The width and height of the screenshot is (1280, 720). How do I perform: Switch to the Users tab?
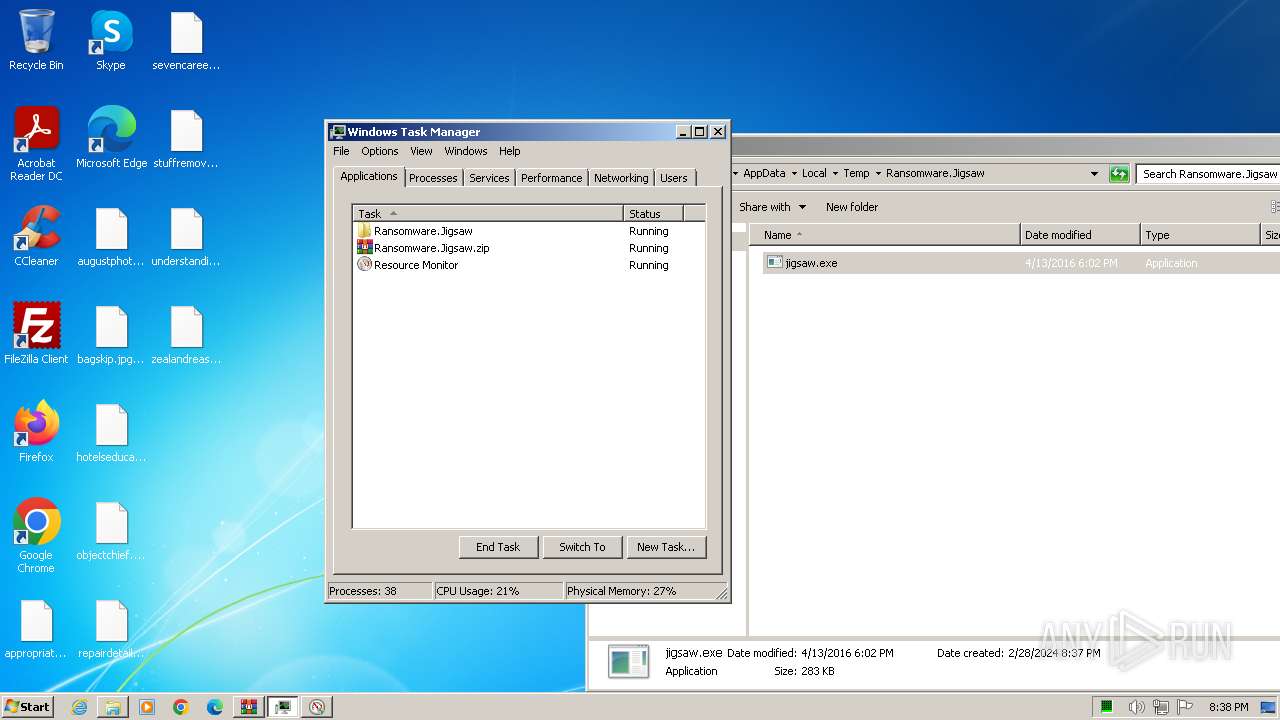pyautogui.click(x=674, y=178)
